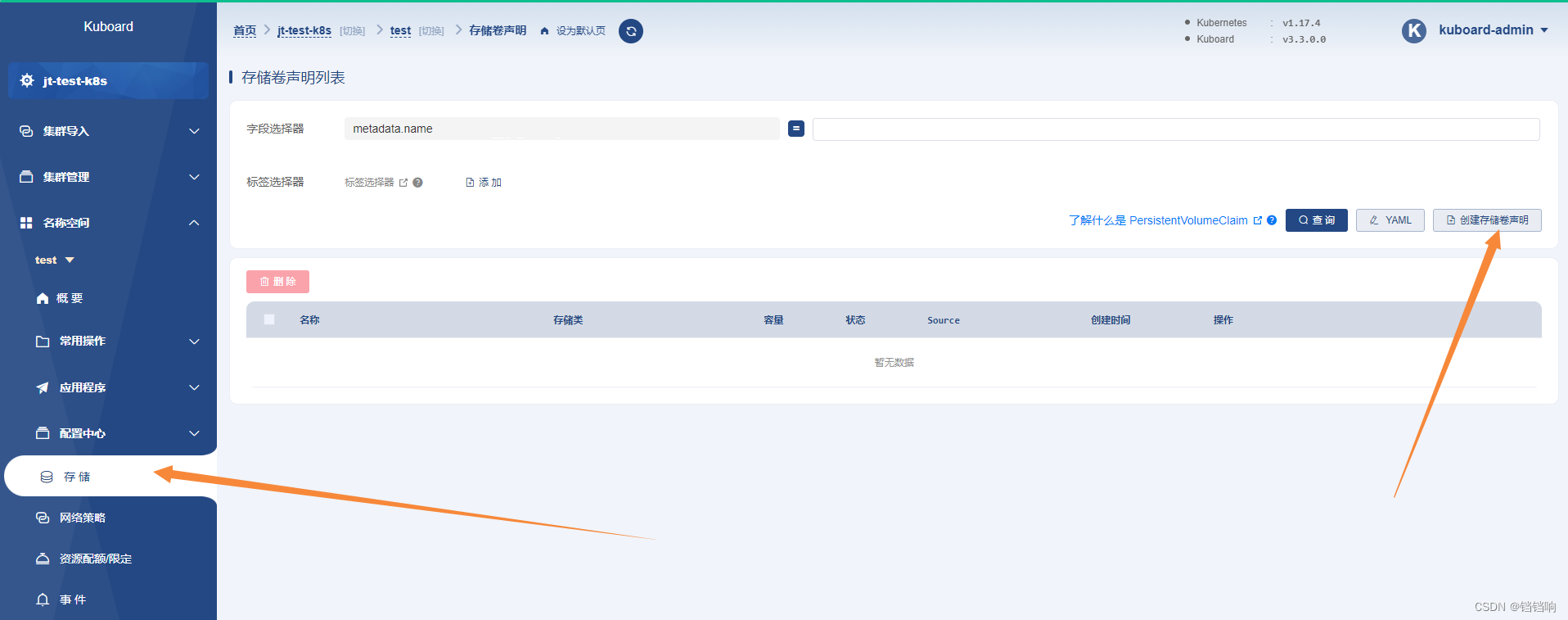Click the 存储类 column header
The image size is (1568, 620).
(568, 320)
